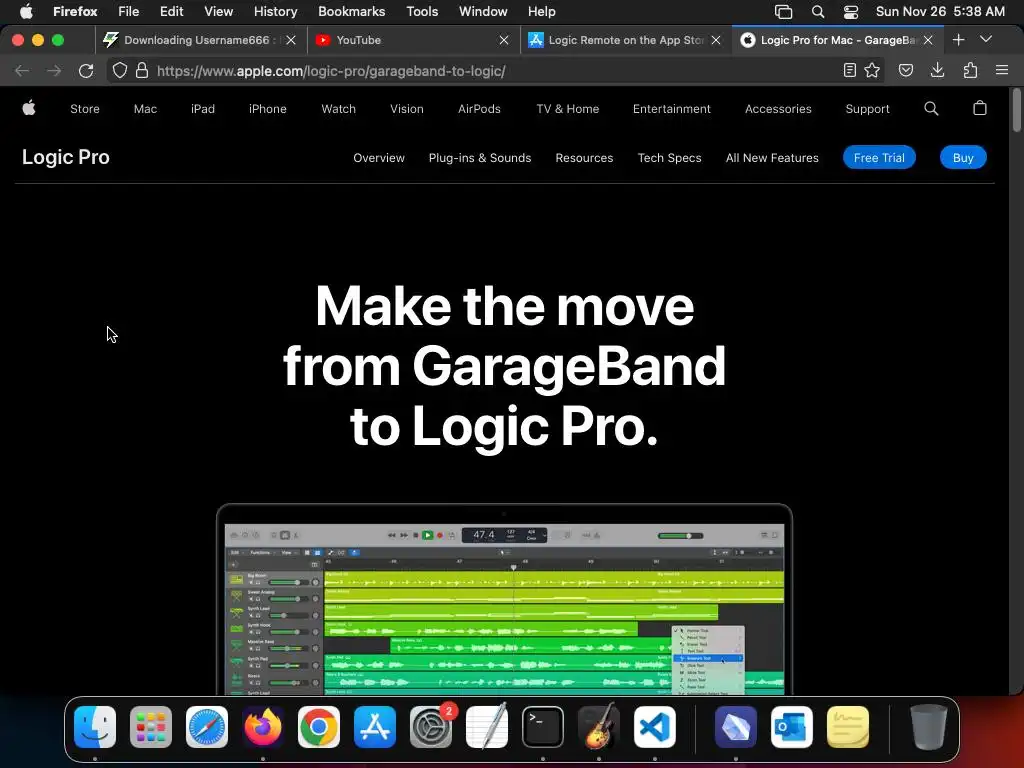Reload the current page
The width and height of the screenshot is (1024, 768).
86,71
